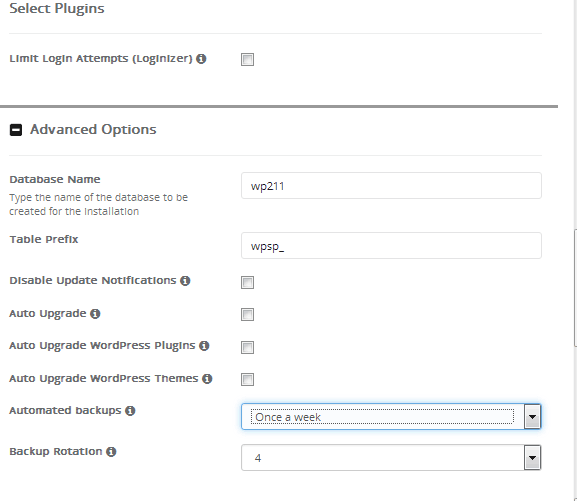The width and height of the screenshot is (577, 501).
Task: Enable Auto Upgrade WordPress Plugins checkbox
Action: [x=247, y=347]
